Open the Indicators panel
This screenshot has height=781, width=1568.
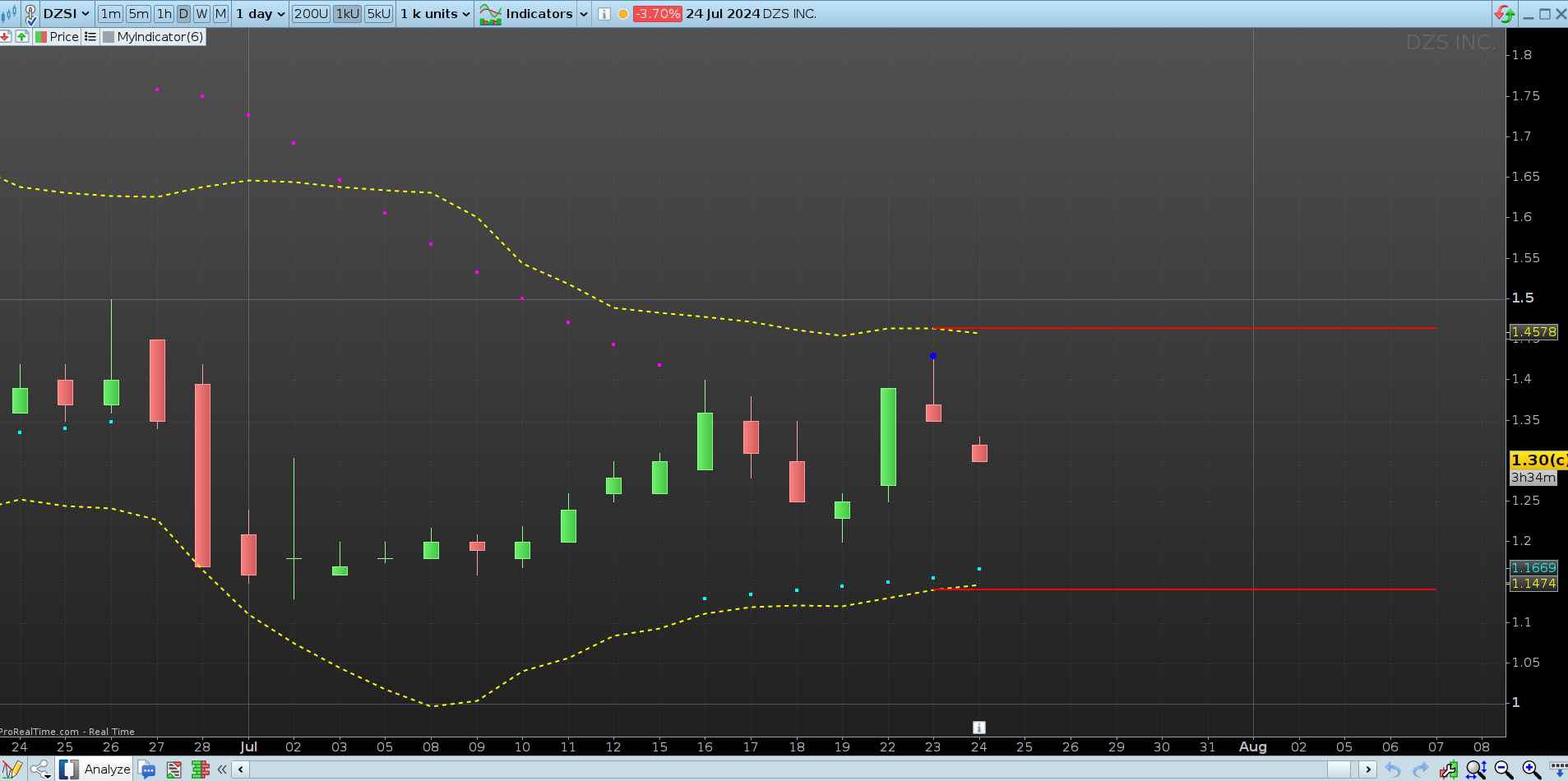[525, 14]
